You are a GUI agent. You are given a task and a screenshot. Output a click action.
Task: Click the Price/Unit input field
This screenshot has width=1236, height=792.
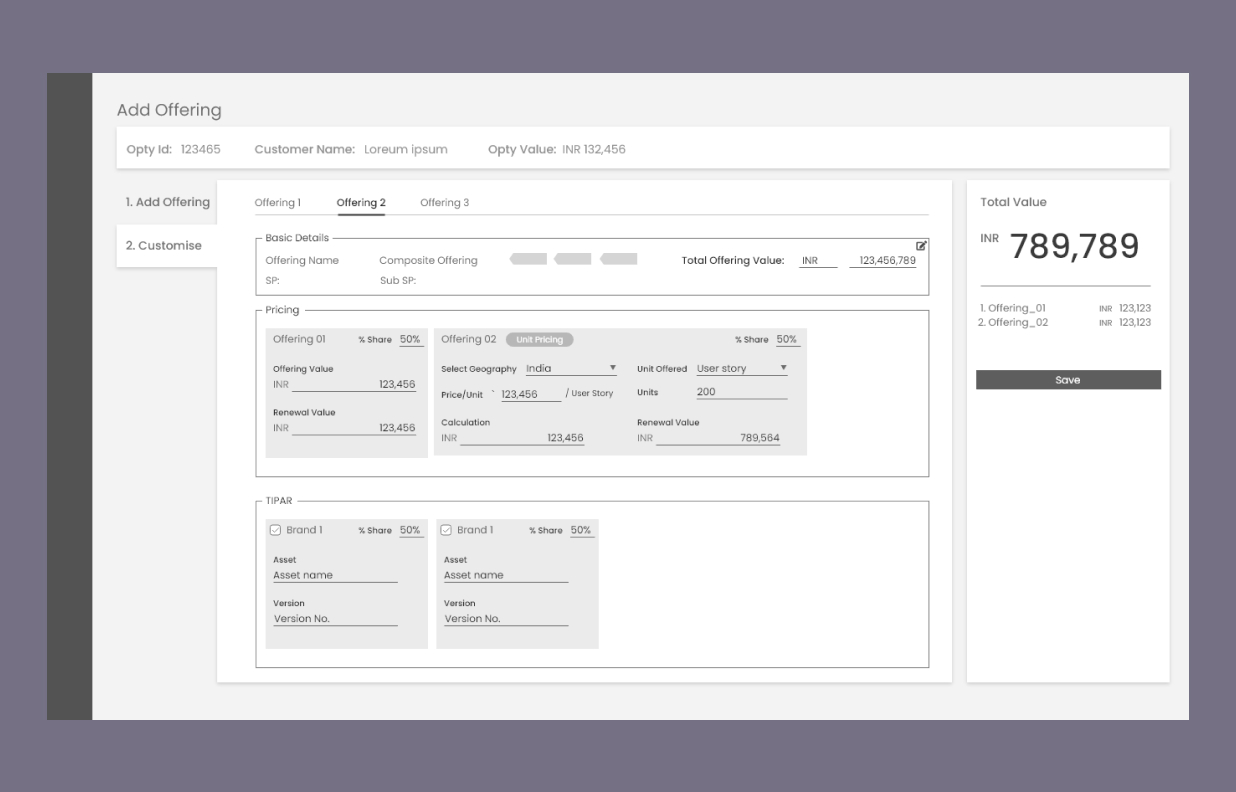[x=531, y=395]
